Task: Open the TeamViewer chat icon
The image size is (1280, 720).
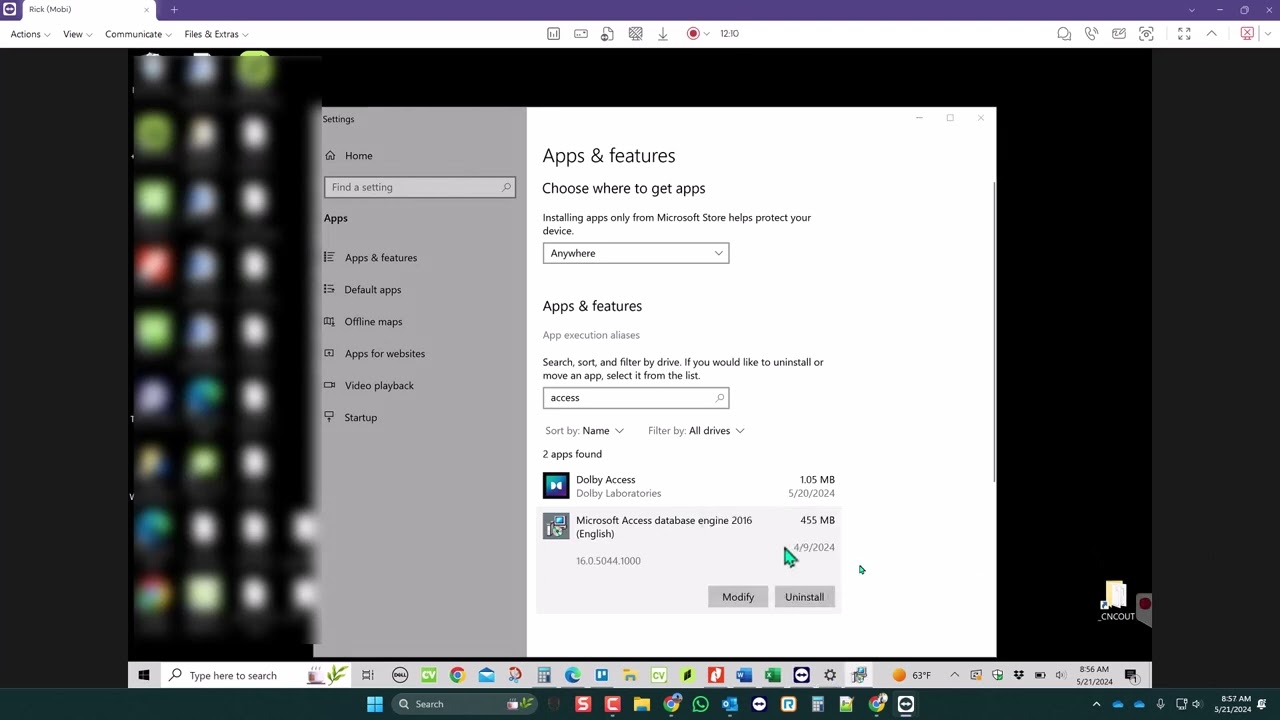Action: [1064, 34]
